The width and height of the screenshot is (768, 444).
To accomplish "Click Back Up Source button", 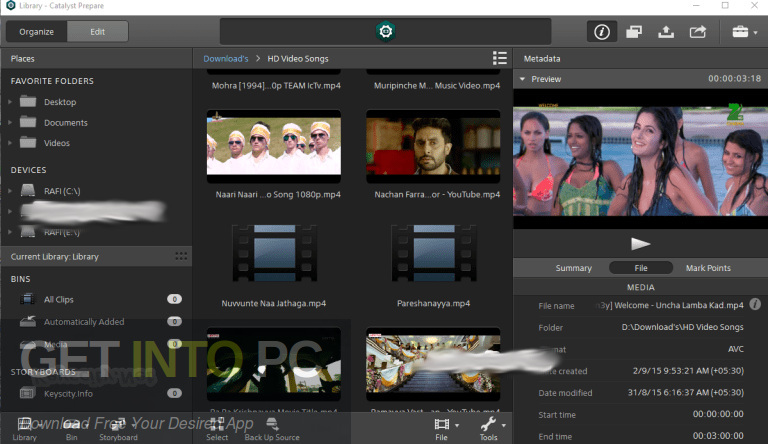I will pos(272,429).
